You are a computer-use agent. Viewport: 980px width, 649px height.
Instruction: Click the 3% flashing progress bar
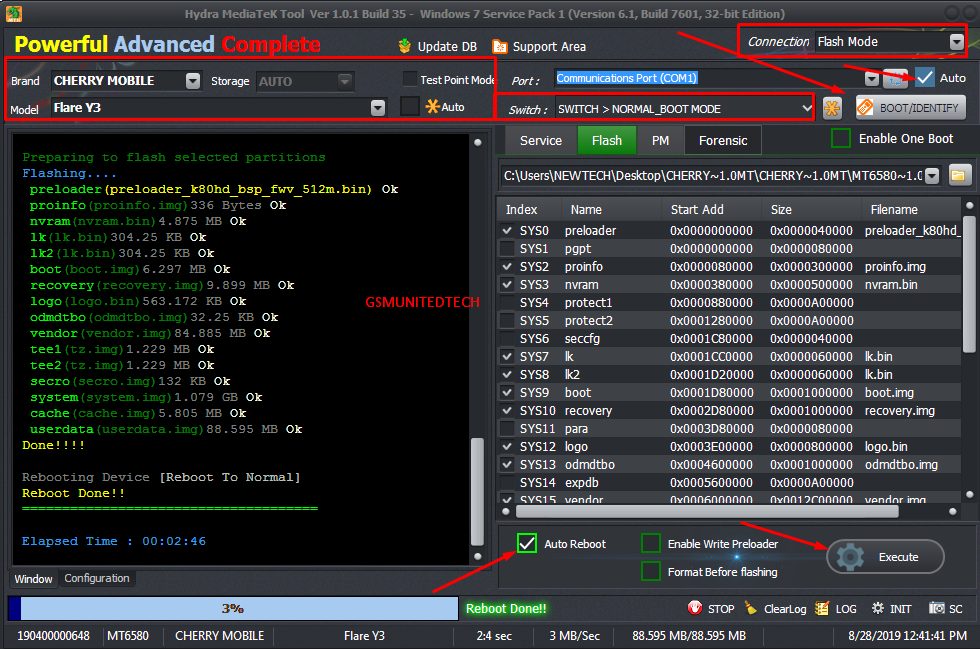click(233, 608)
